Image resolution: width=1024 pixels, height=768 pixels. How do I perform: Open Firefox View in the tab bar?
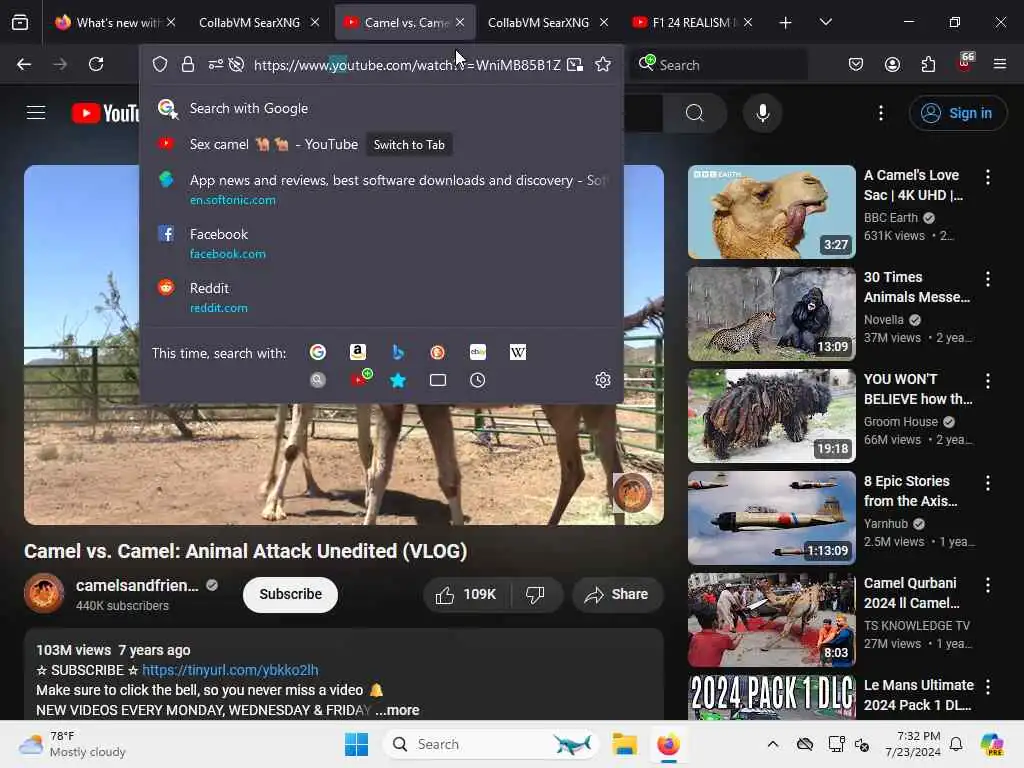pos(20,22)
